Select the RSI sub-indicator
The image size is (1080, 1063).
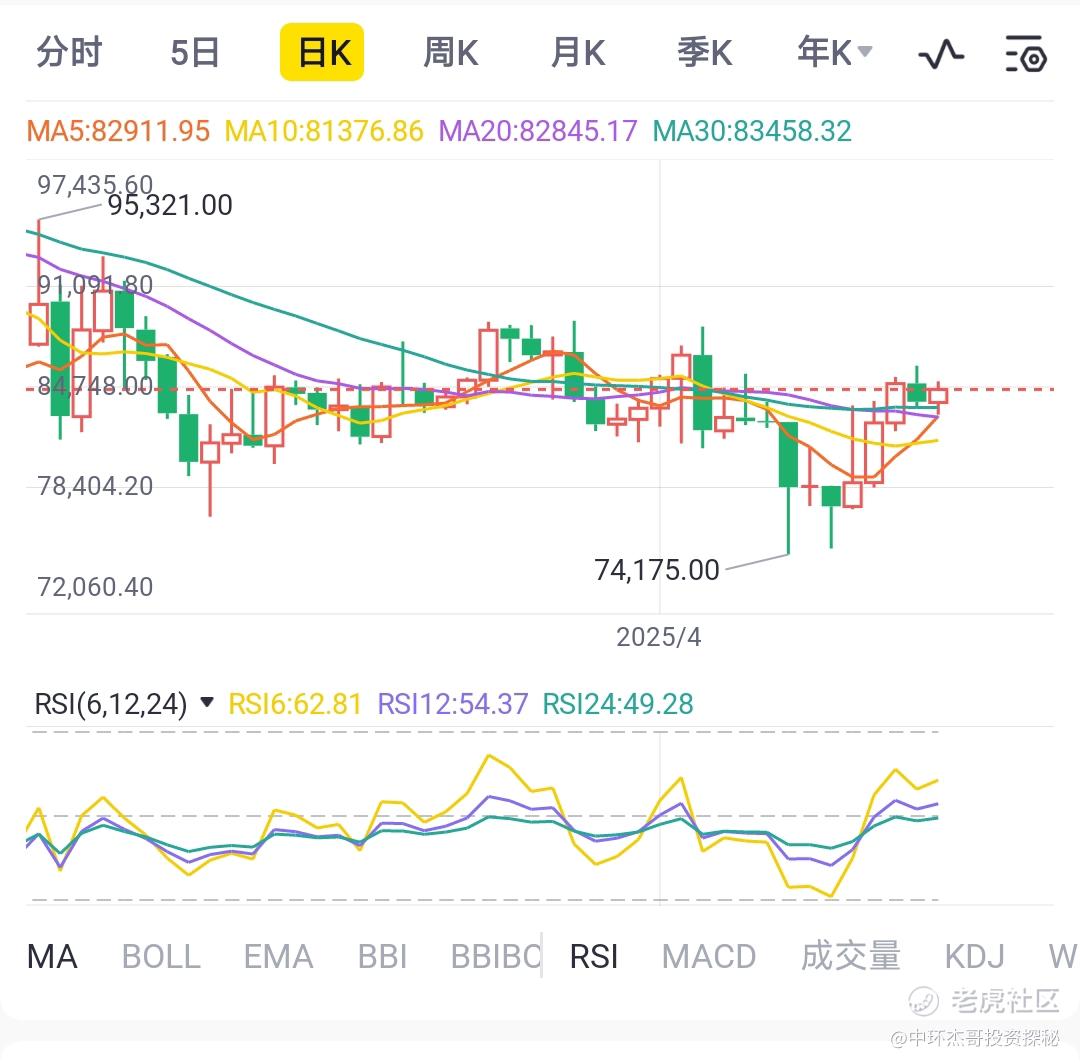[x=594, y=957]
